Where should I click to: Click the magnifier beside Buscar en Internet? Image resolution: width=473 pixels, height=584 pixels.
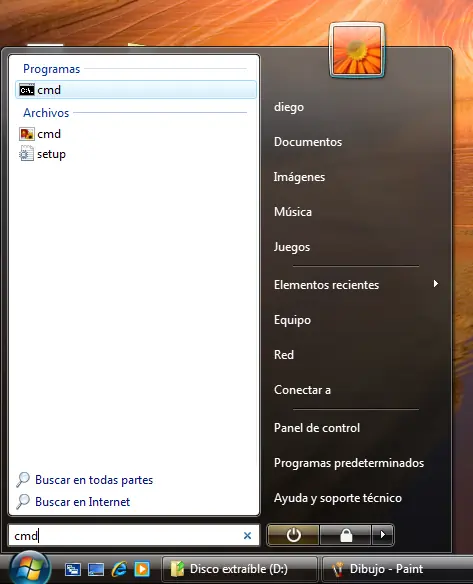tap(23, 502)
